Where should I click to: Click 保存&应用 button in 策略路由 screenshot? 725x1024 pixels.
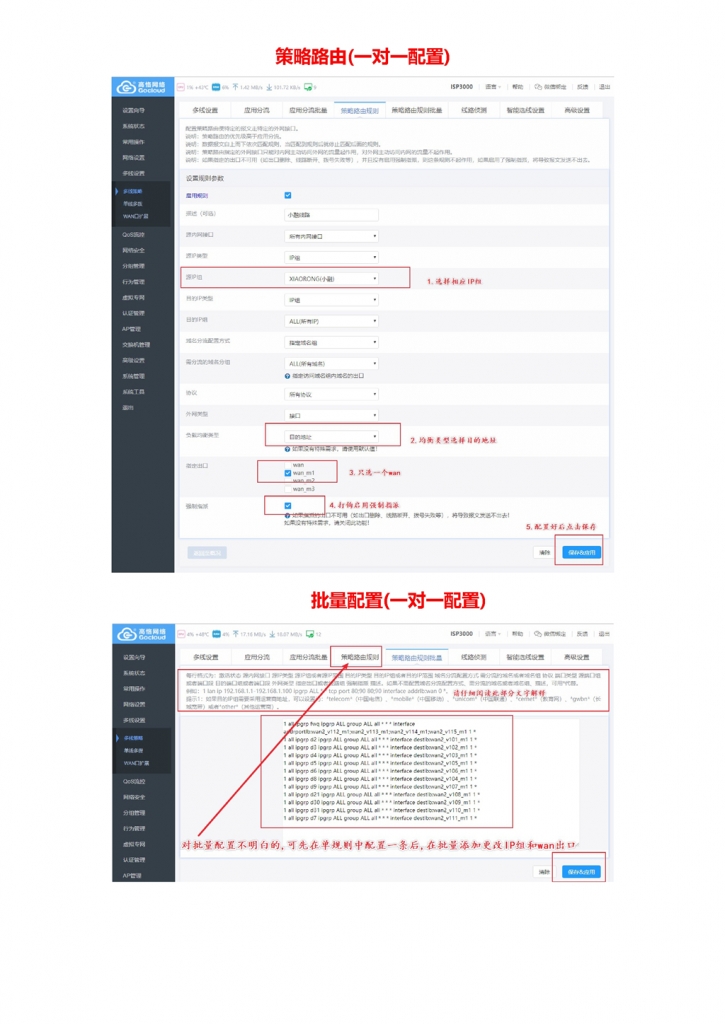(581, 552)
